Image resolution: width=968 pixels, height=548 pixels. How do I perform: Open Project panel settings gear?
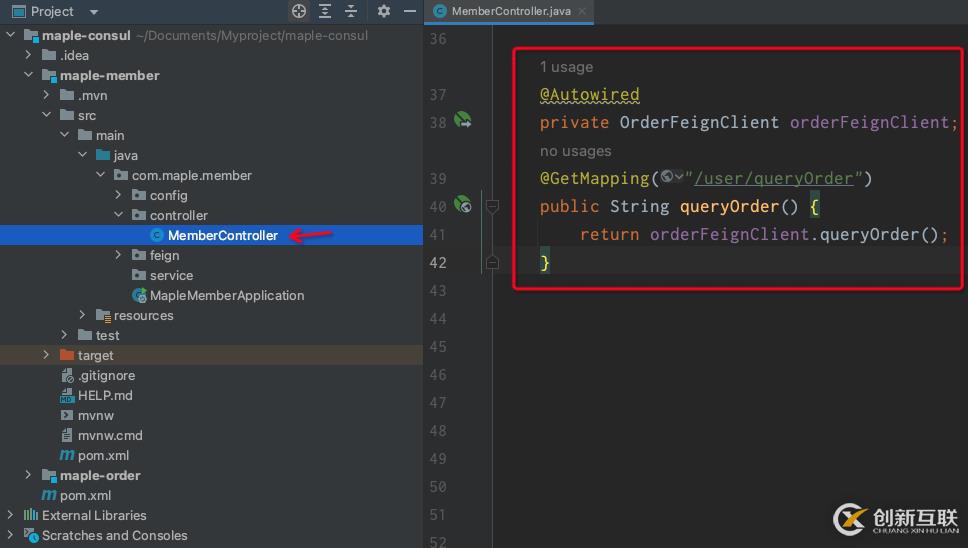point(384,11)
